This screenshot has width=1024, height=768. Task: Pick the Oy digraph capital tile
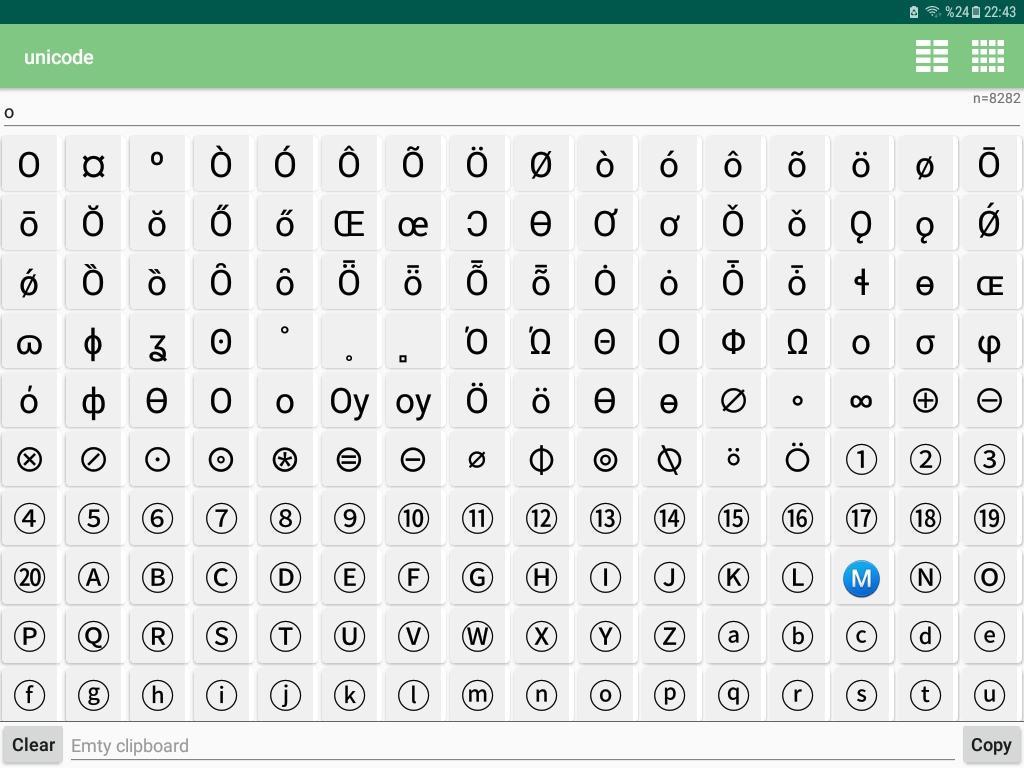coord(349,401)
